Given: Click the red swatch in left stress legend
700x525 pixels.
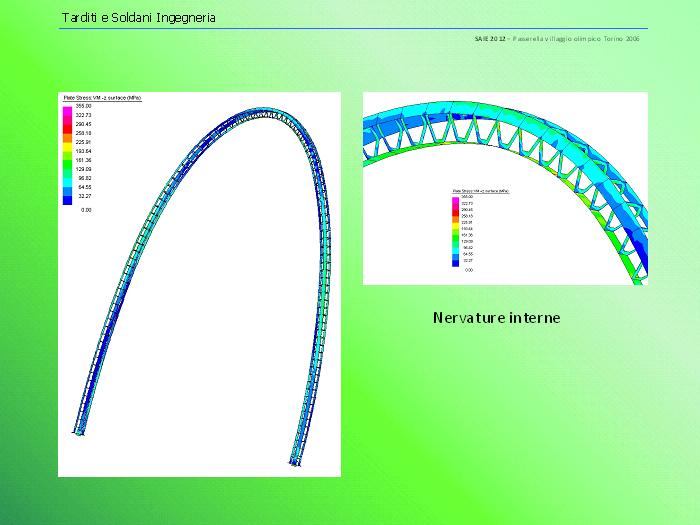Looking at the screenshot, I should (x=67, y=129).
